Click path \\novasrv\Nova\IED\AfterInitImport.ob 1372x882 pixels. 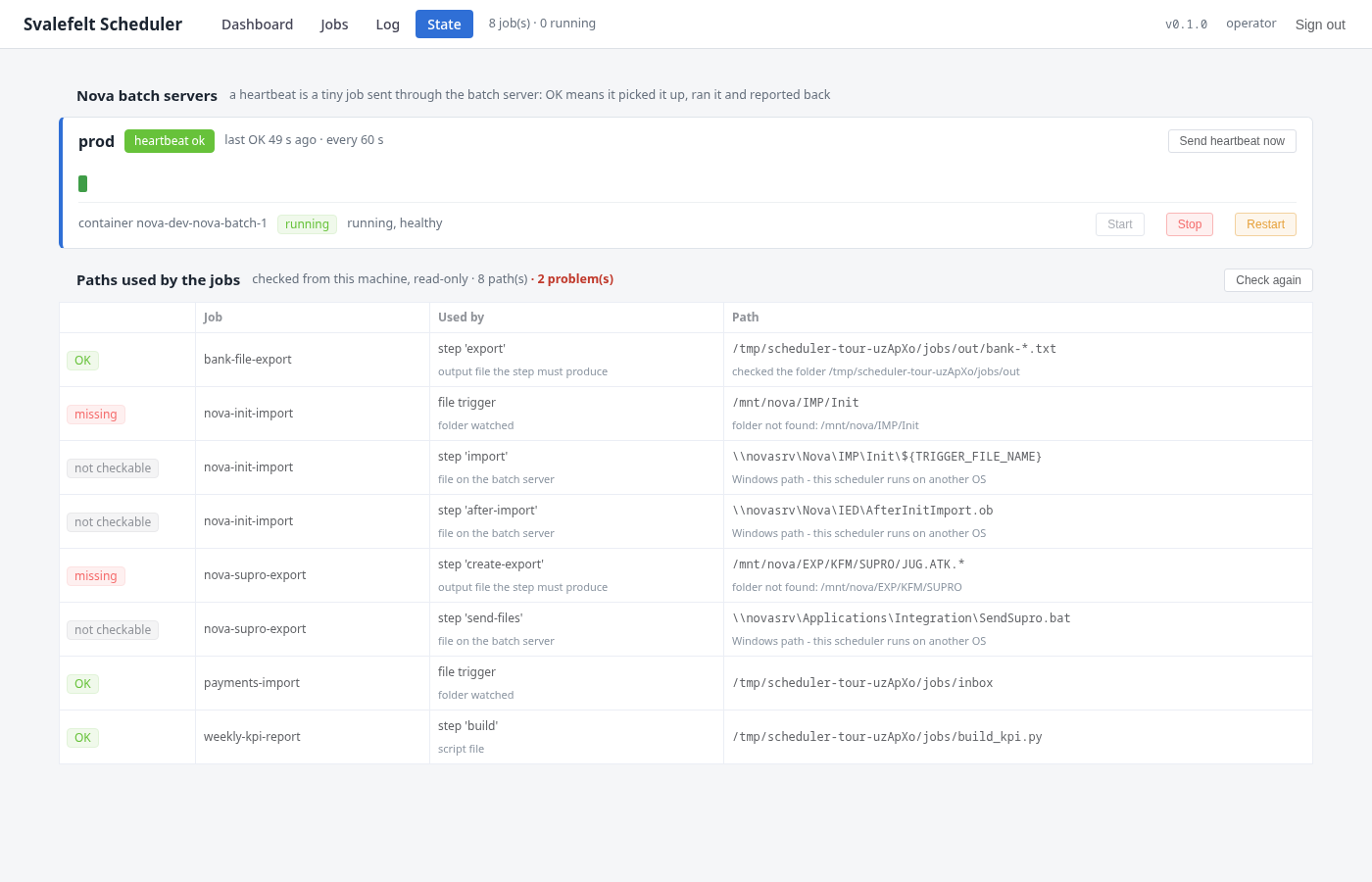point(862,511)
